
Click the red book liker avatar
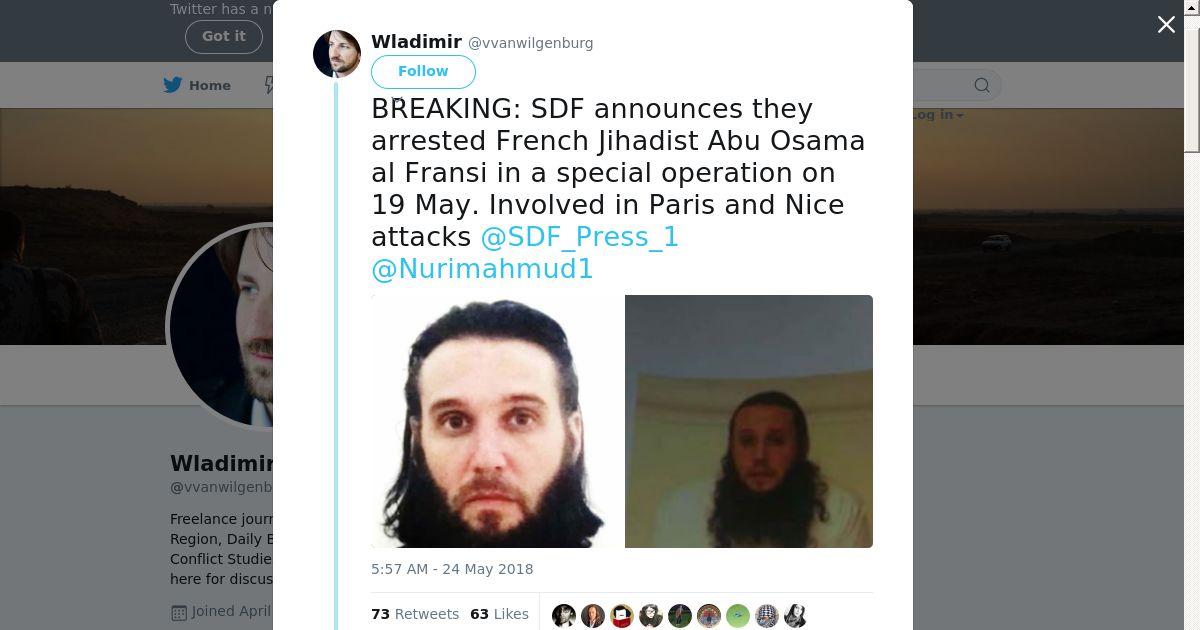[x=622, y=615]
